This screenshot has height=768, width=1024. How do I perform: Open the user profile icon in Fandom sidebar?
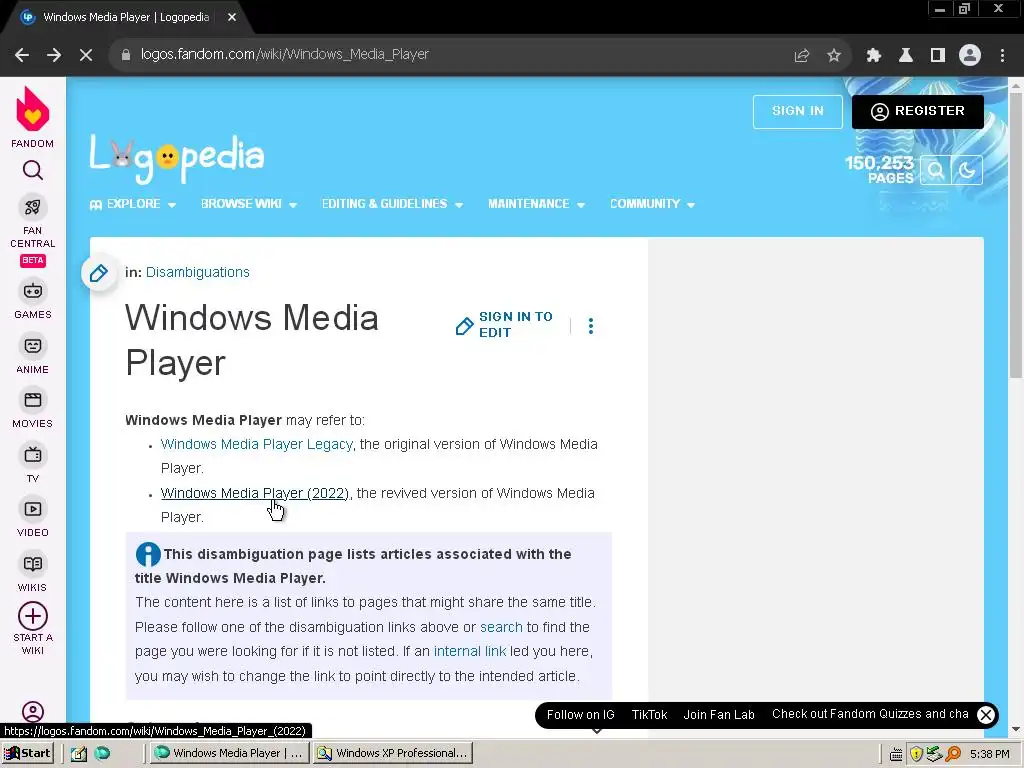[x=33, y=711]
